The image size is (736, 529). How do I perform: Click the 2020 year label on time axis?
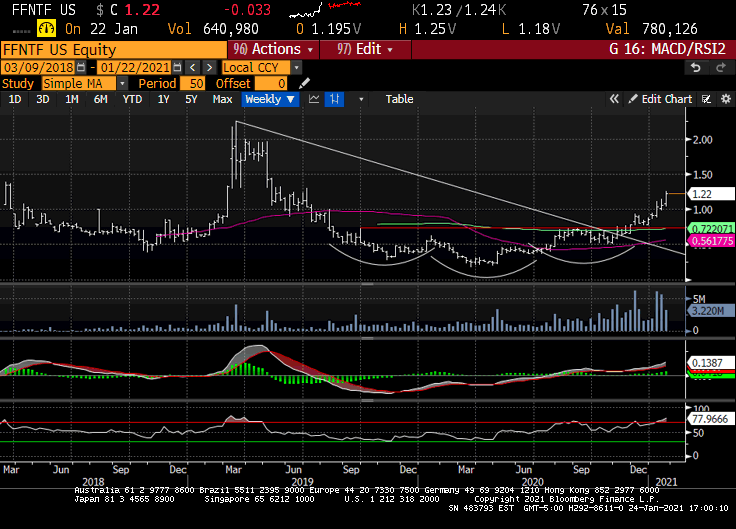(532, 482)
